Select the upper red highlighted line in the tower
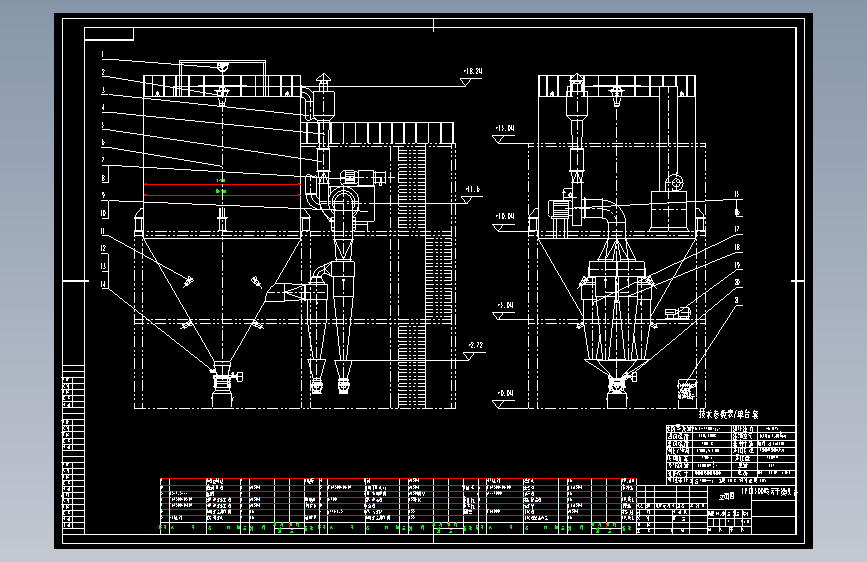This screenshot has width=867, height=562. pos(222,184)
